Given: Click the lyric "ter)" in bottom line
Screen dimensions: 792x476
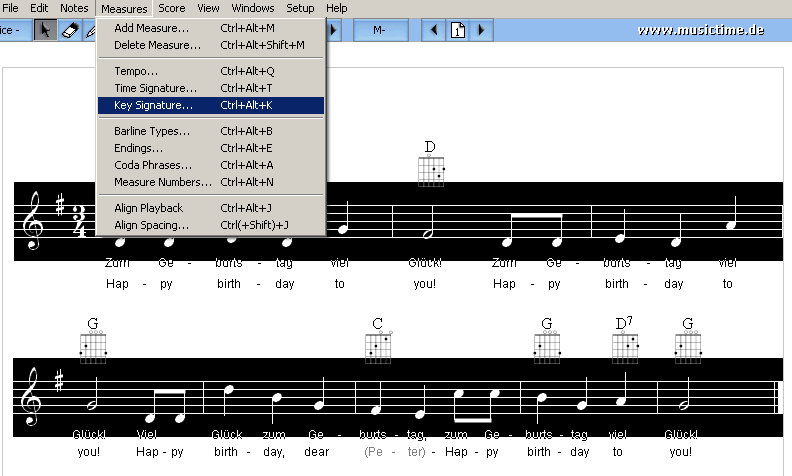Looking at the screenshot, I should pyautogui.click(x=417, y=452).
